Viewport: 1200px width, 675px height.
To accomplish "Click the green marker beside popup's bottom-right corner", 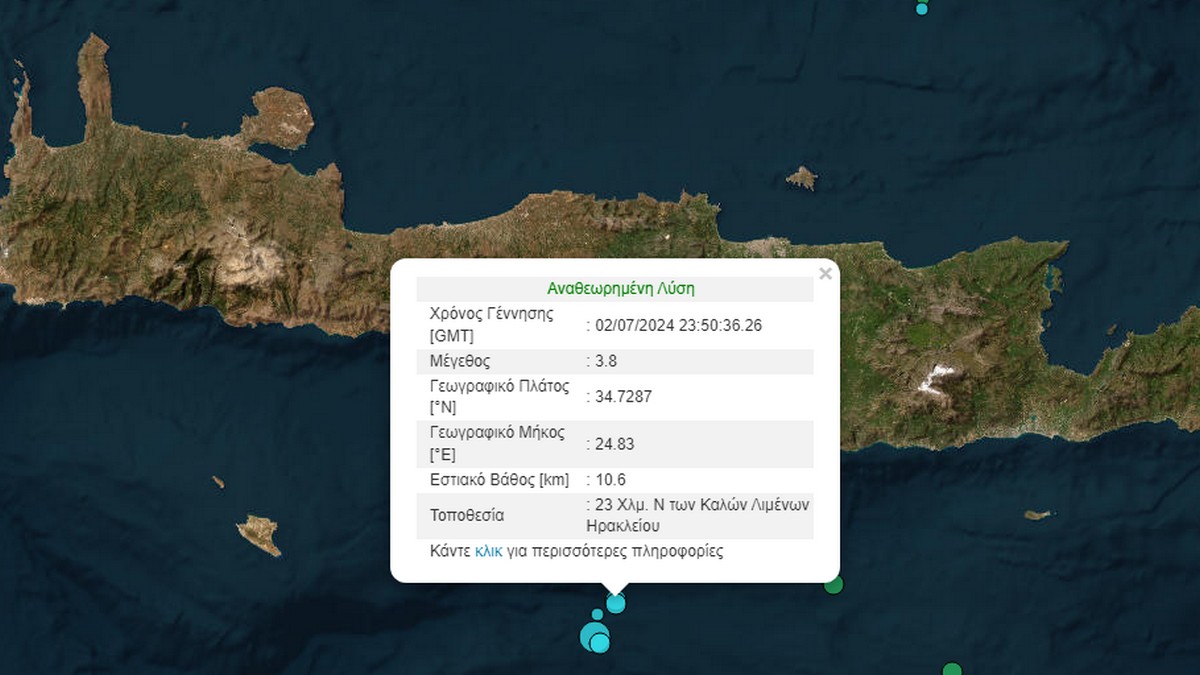I will [x=833, y=584].
